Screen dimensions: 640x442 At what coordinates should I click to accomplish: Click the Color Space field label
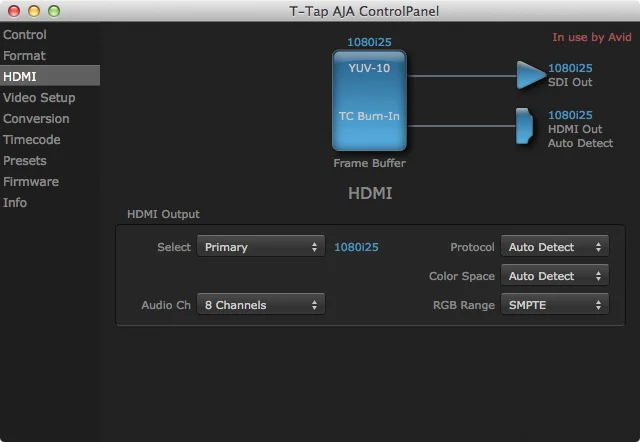pos(462,276)
